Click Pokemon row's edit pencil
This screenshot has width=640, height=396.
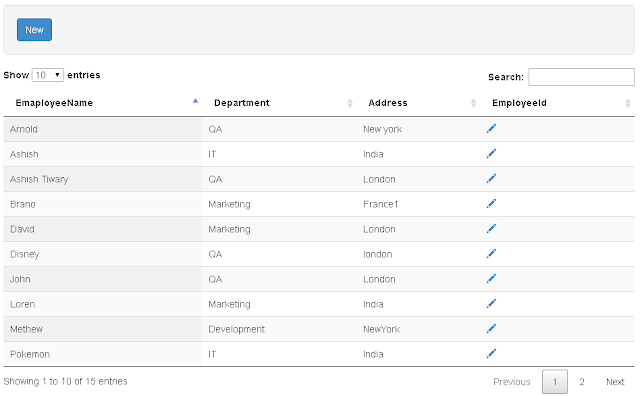click(491, 354)
